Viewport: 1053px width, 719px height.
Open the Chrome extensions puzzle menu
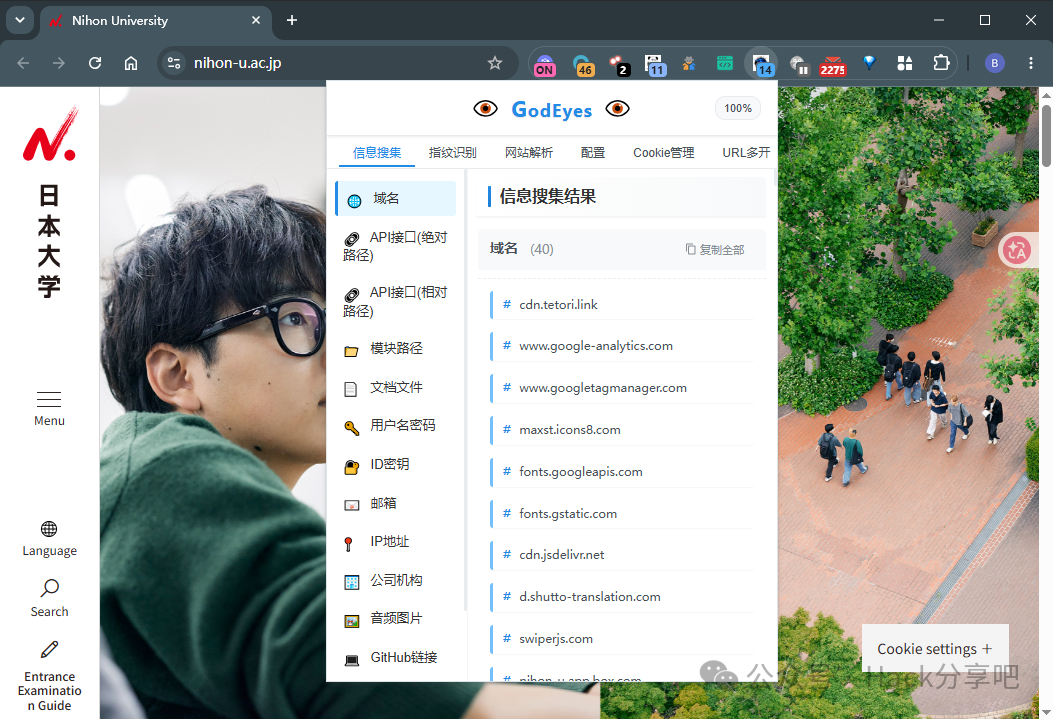click(x=942, y=63)
